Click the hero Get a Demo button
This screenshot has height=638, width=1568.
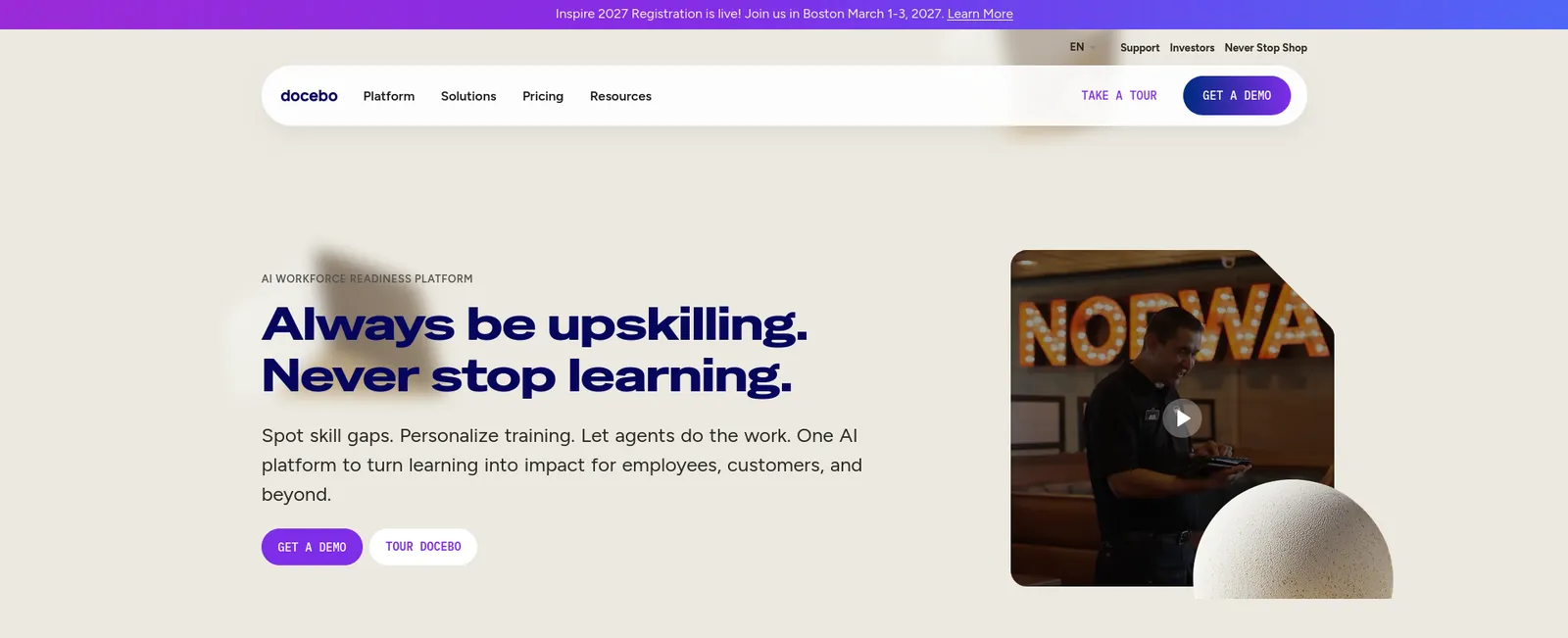coord(312,547)
